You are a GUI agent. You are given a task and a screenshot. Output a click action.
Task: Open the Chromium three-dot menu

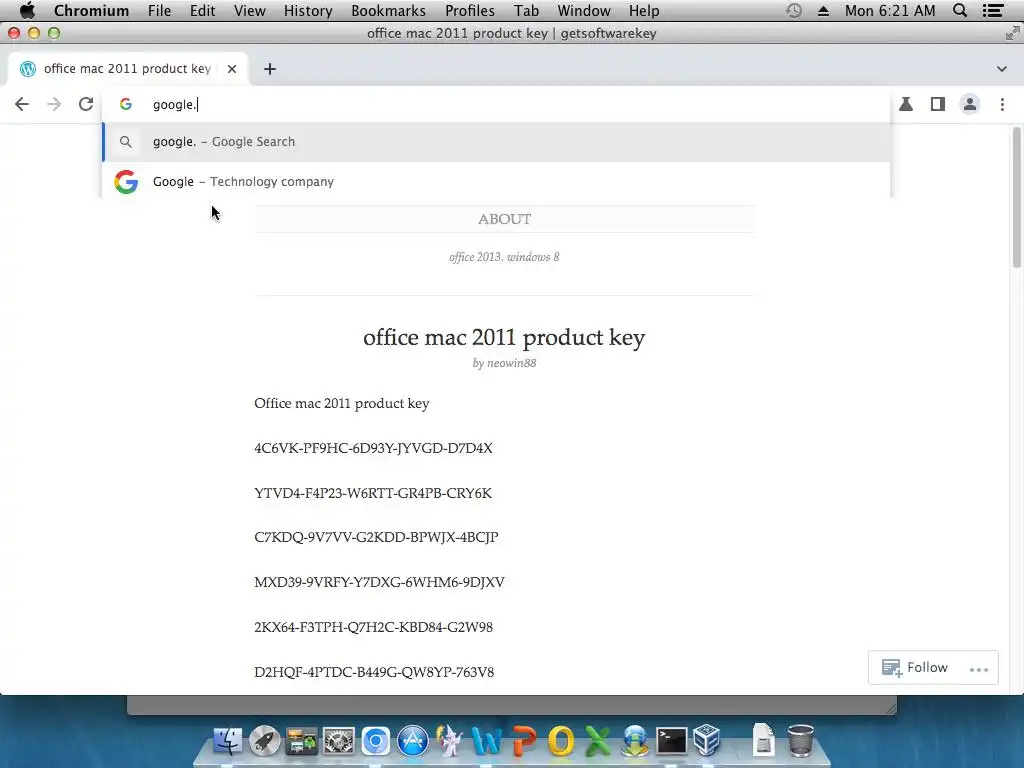pyautogui.click(x=1002, y=104)
